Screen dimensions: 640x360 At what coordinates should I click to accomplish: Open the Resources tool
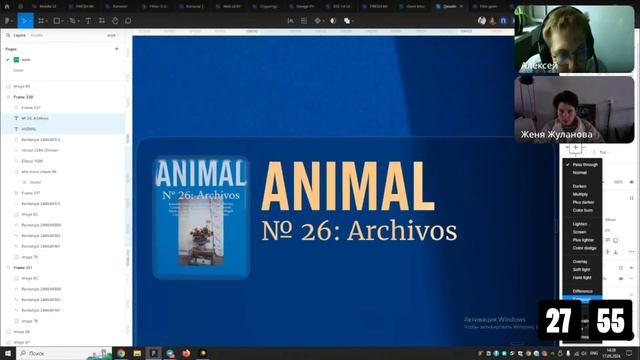(x=102, y=21)
